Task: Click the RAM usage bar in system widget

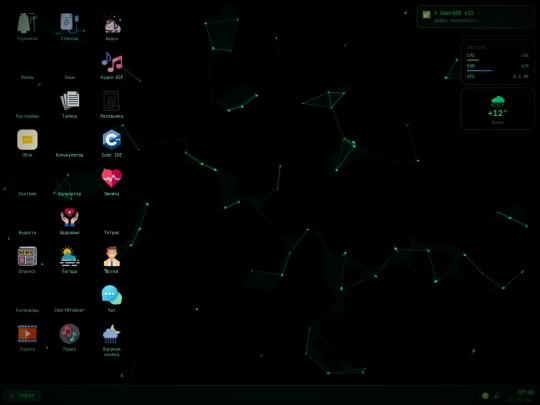Action: tap(498, 71)
